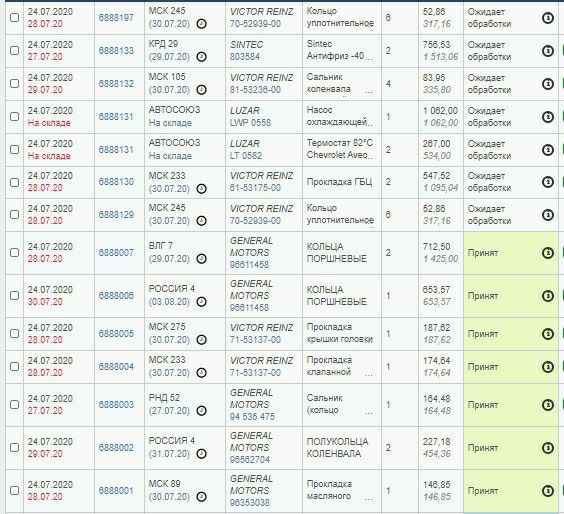Click the 'Прокладка ГБЦ' description cell
564x514 pixels.
(x=339, y=182)
